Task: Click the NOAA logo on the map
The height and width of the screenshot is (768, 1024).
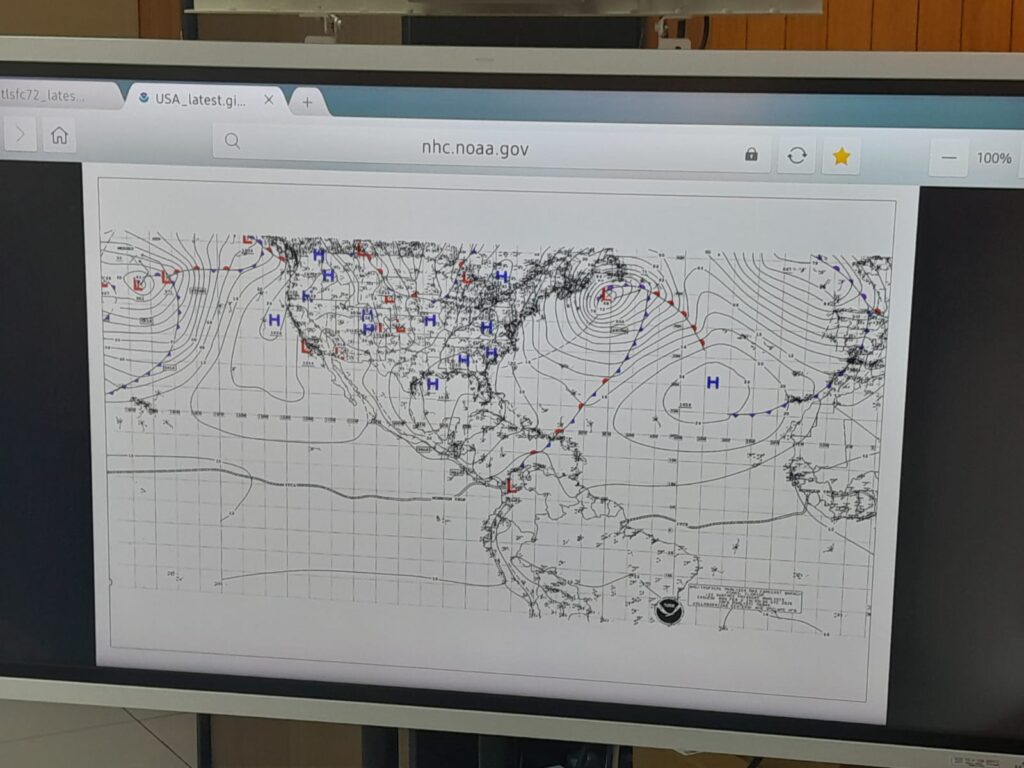Action: [668, 611]
